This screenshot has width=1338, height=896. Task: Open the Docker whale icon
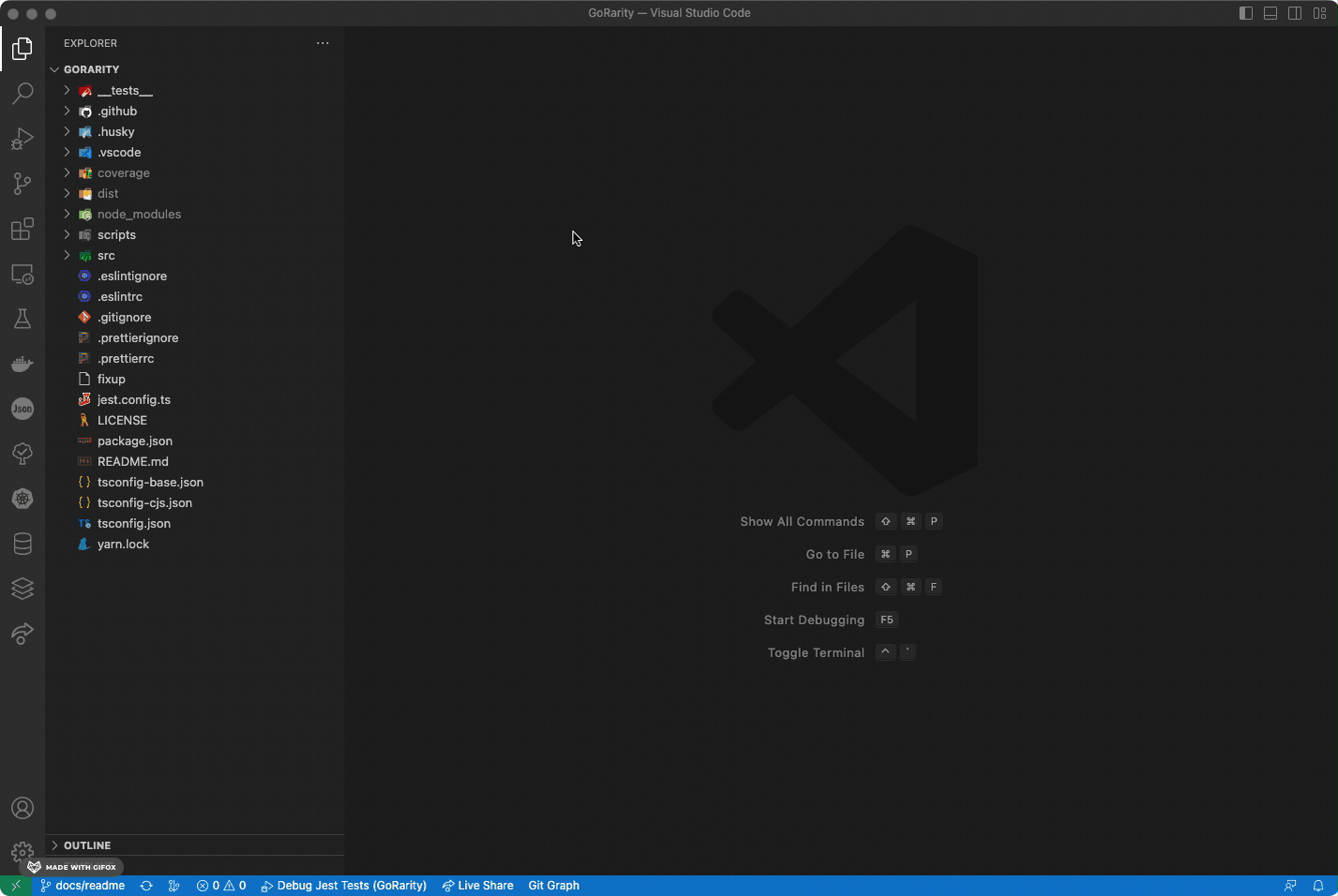[x=23, y=364]
